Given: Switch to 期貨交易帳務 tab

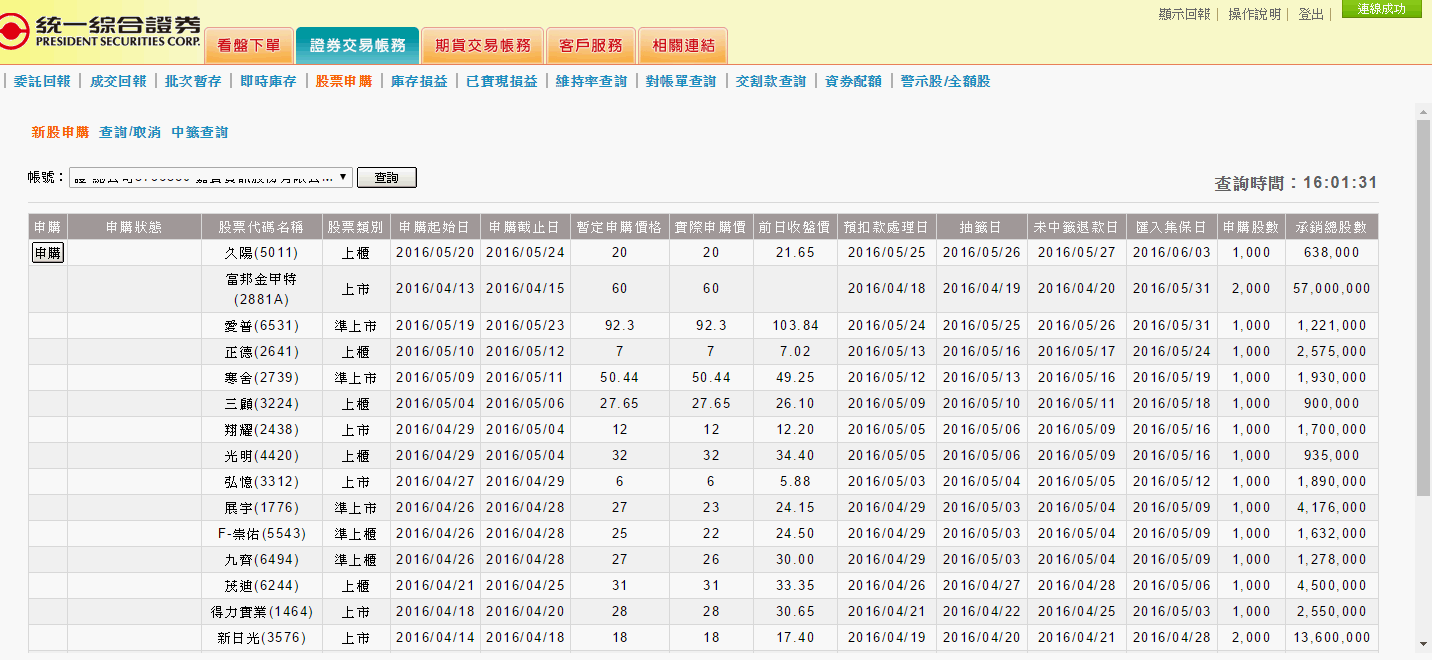Looking at the screenshot, I should click(x=482, y=46).
